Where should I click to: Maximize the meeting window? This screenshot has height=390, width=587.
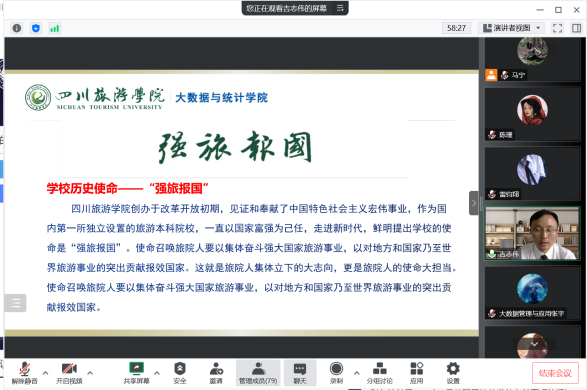click(558, 10)
